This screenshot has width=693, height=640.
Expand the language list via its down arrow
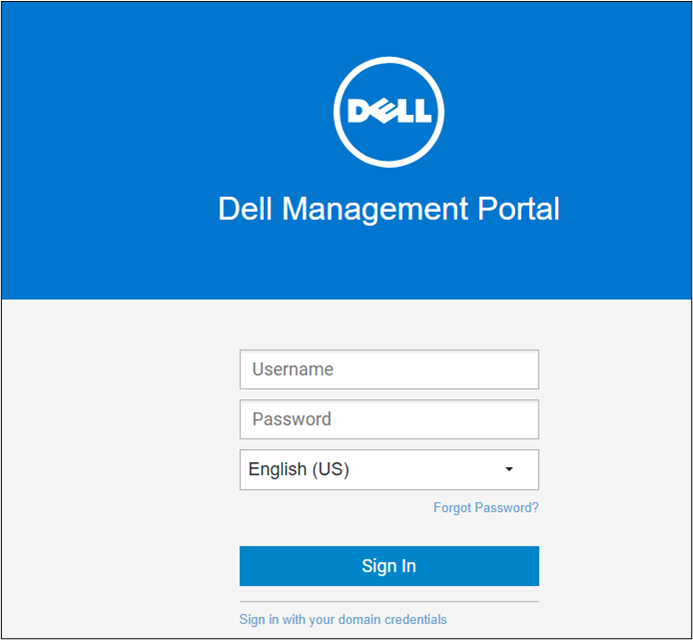click(509, 469)
